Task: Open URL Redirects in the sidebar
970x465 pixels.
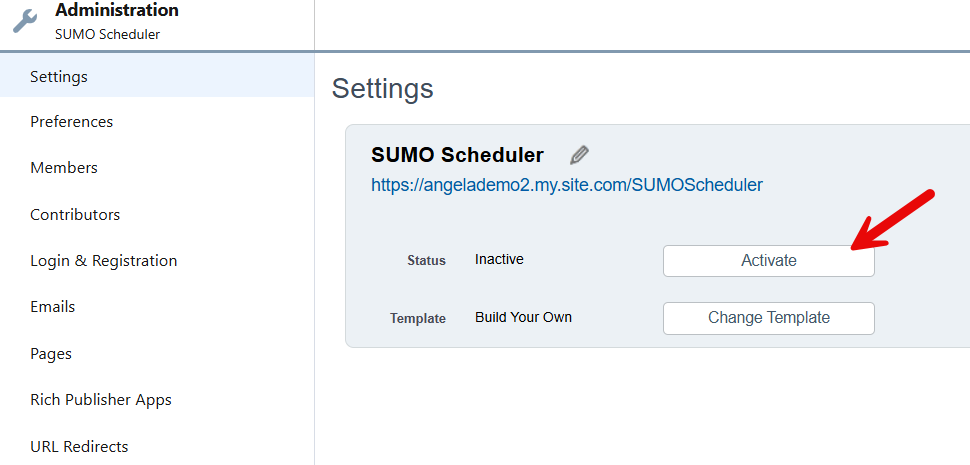Action: 79,446
